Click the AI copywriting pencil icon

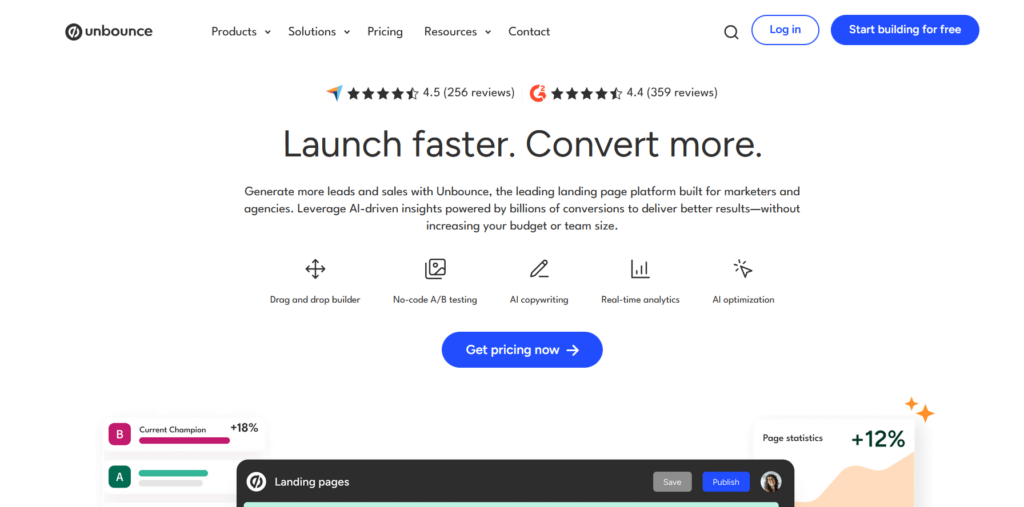pos(539,269)
